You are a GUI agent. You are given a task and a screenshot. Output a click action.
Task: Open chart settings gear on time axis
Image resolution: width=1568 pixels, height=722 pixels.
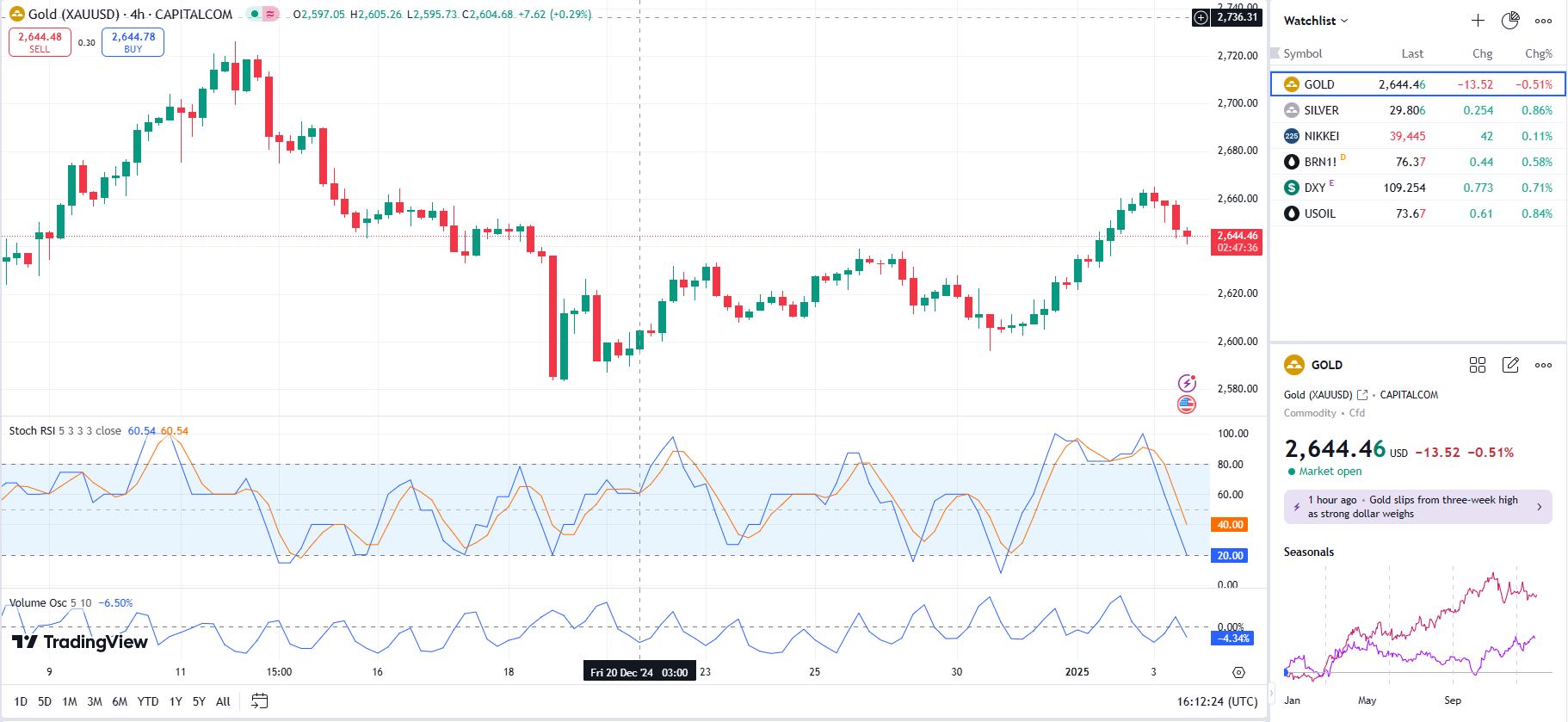pyautogui.click(x=1238, y=672)
